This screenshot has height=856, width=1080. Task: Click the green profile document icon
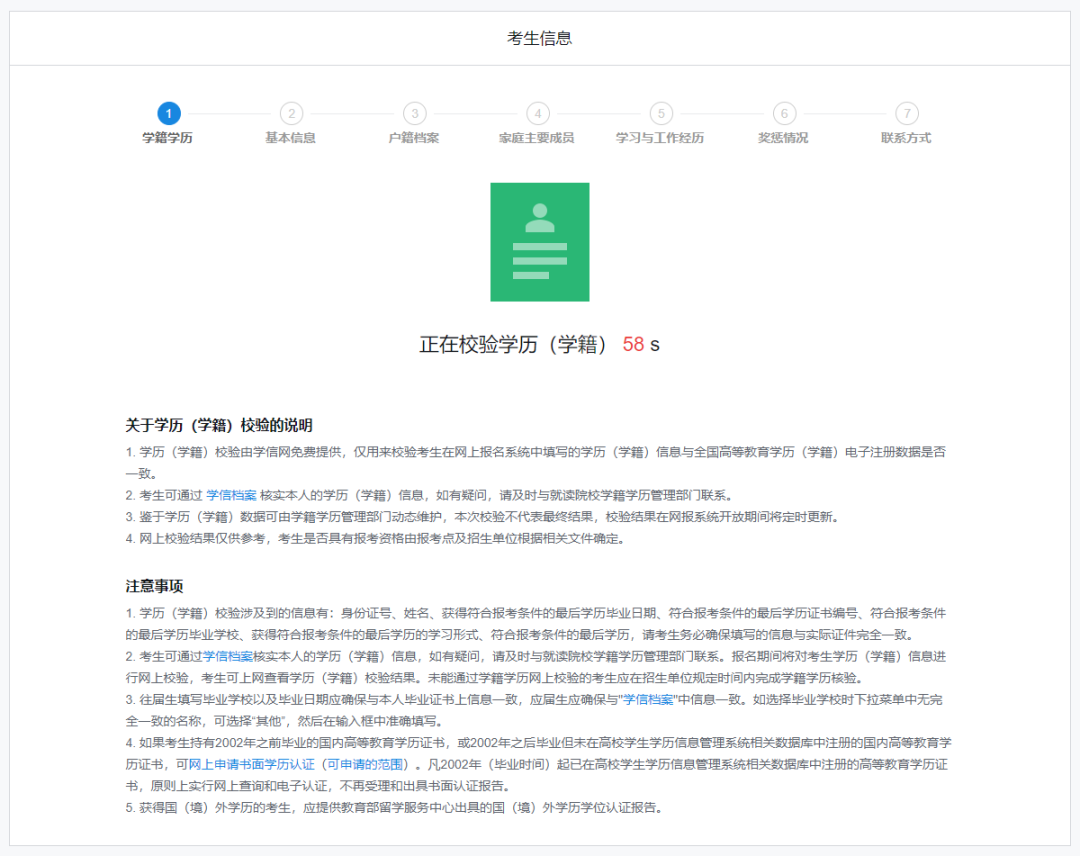pos(540,242)
